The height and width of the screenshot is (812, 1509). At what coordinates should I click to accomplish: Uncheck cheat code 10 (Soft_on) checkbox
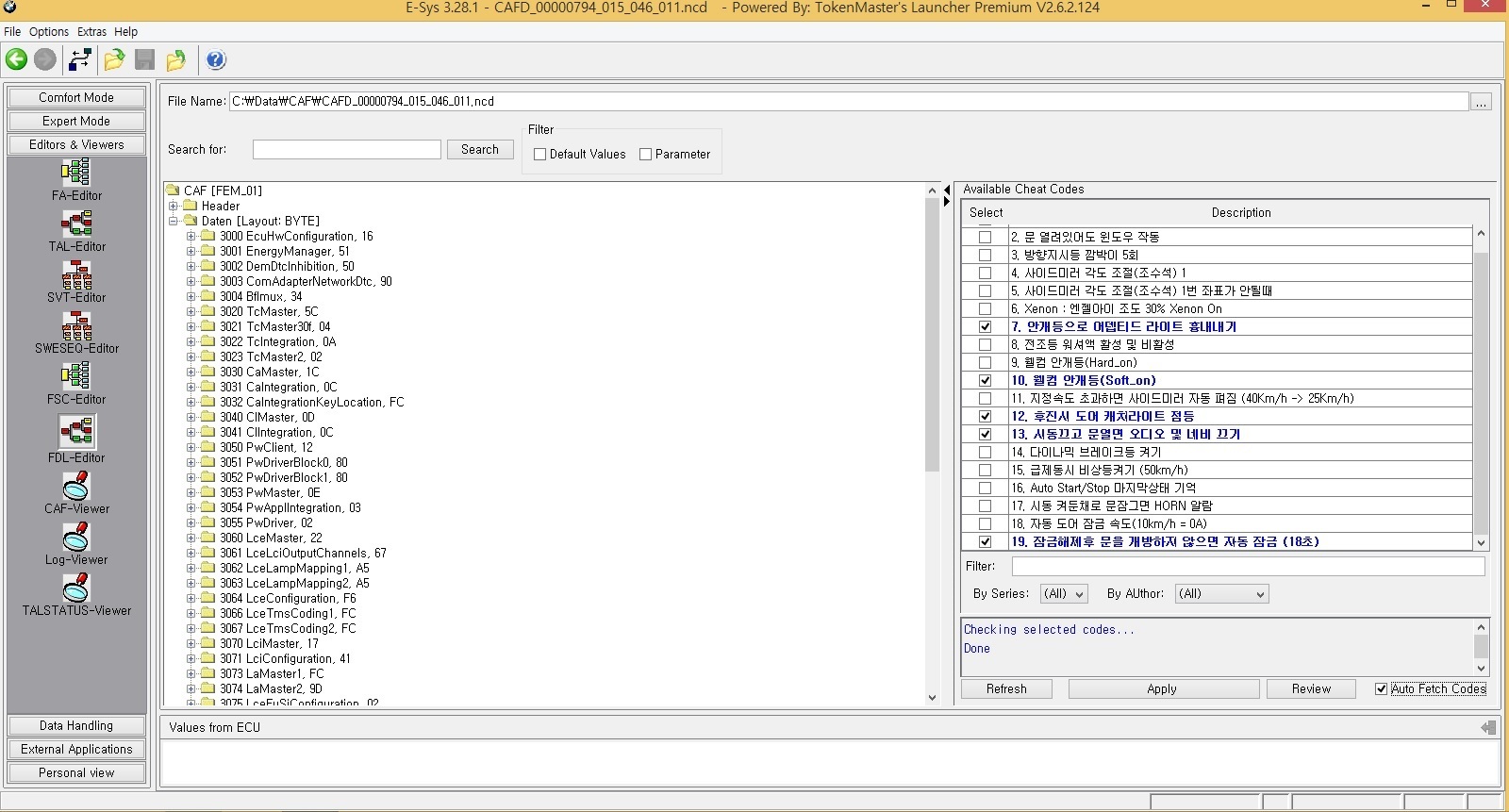point(985,380)
